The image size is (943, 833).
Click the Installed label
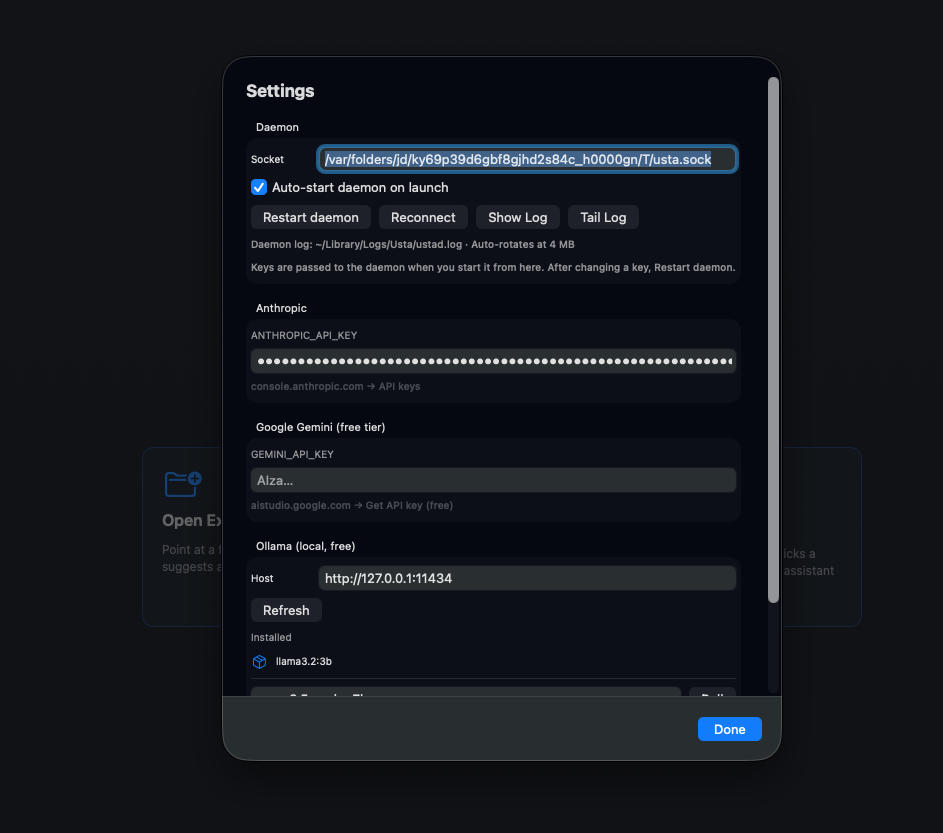coord(271,637)
